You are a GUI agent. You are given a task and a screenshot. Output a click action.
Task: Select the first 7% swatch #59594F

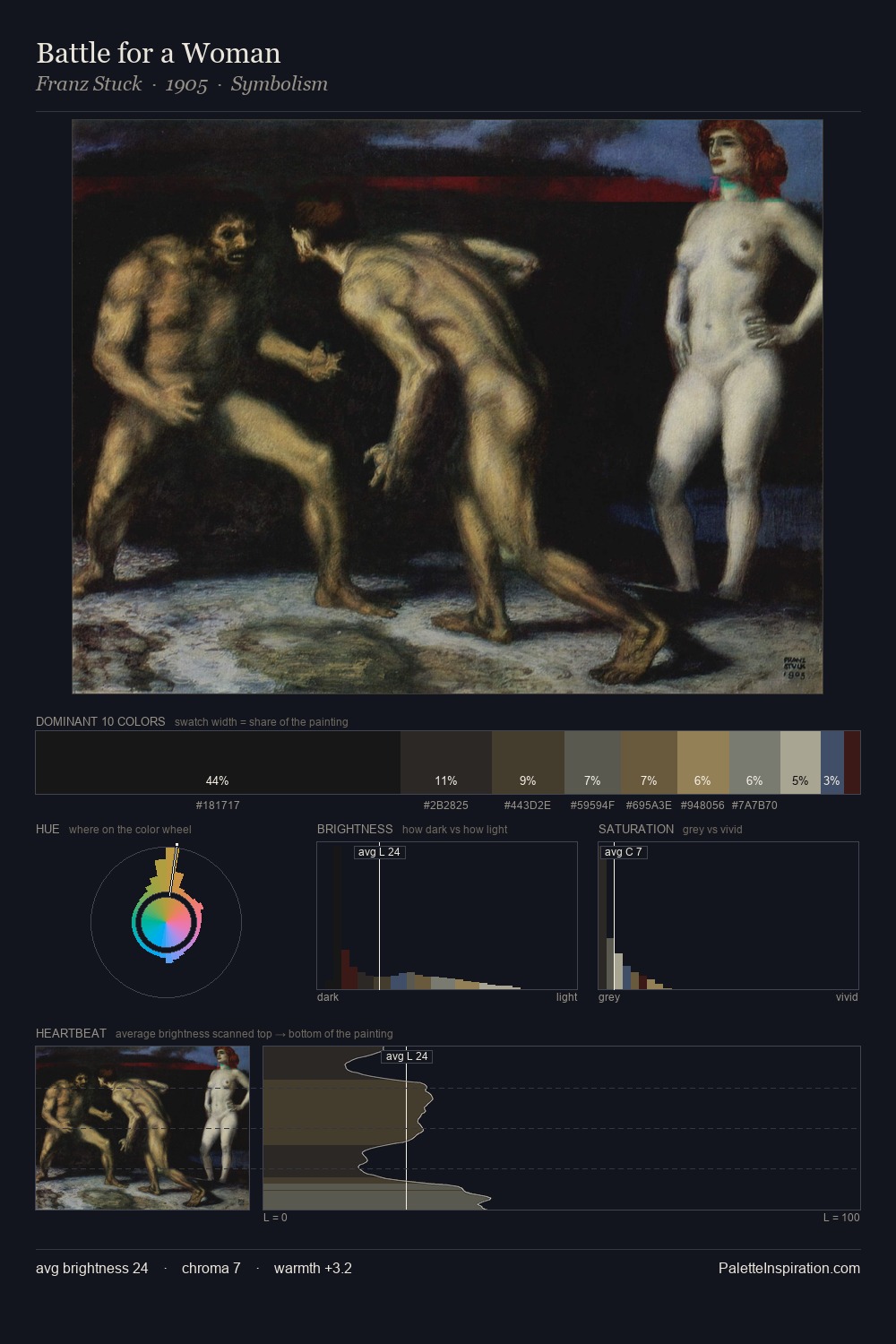(592, 762)
